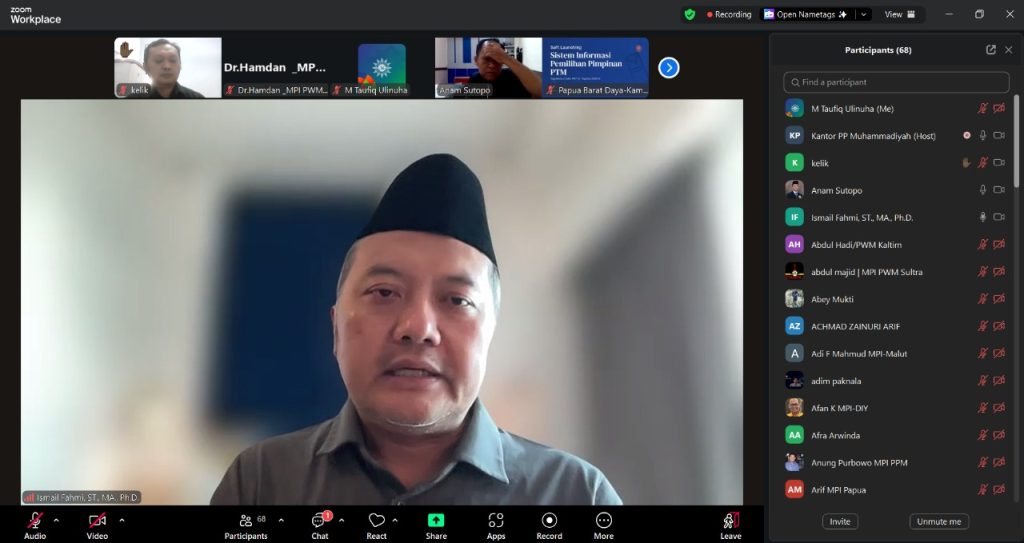Screen dimensions: 1024x543
Task: Open the Apps panel
Action: (x=495, y=523)
